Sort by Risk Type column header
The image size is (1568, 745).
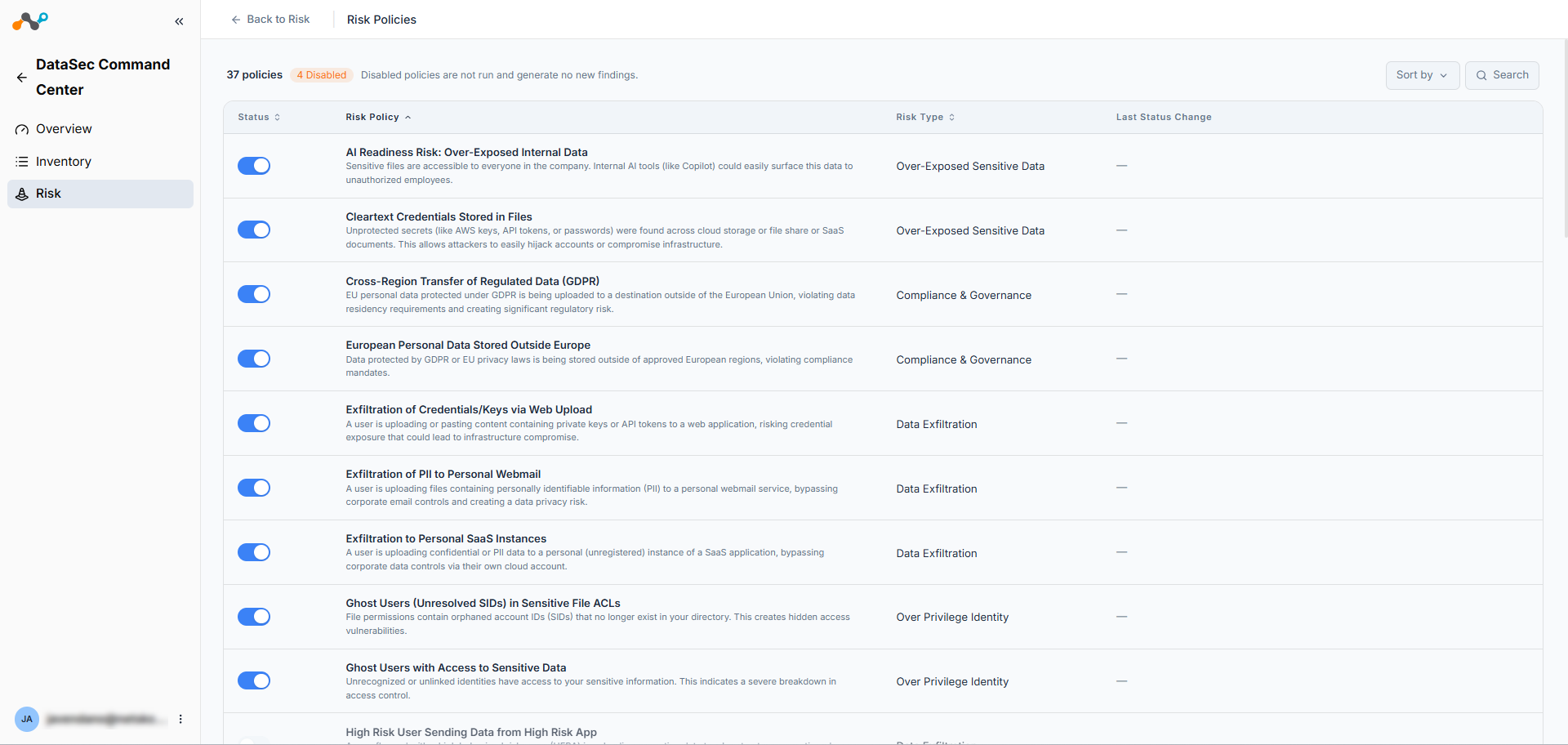tap(925, 118)
